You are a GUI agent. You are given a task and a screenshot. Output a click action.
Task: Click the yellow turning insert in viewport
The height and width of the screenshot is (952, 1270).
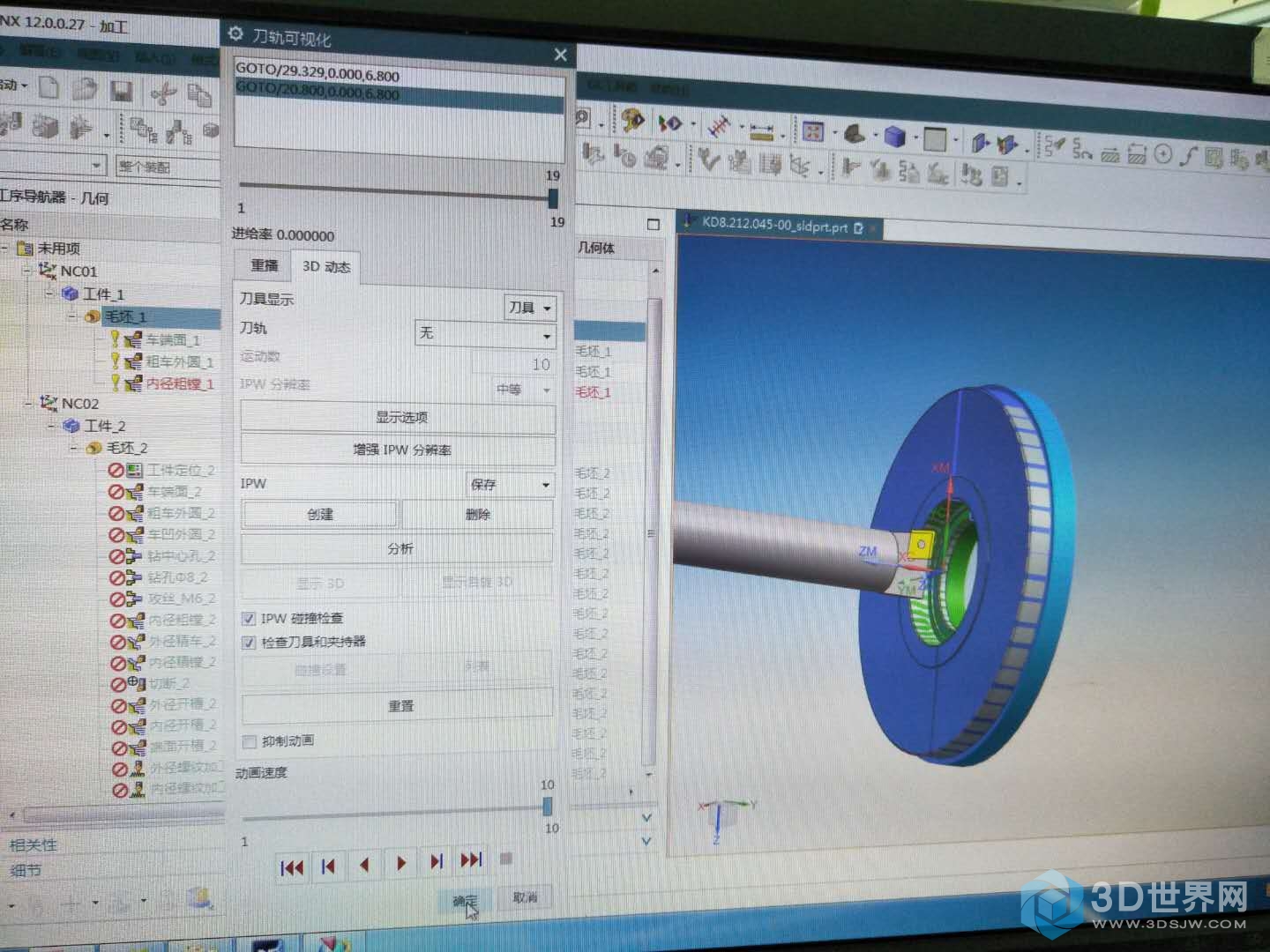pyautogui.click(x=922, y=545)
